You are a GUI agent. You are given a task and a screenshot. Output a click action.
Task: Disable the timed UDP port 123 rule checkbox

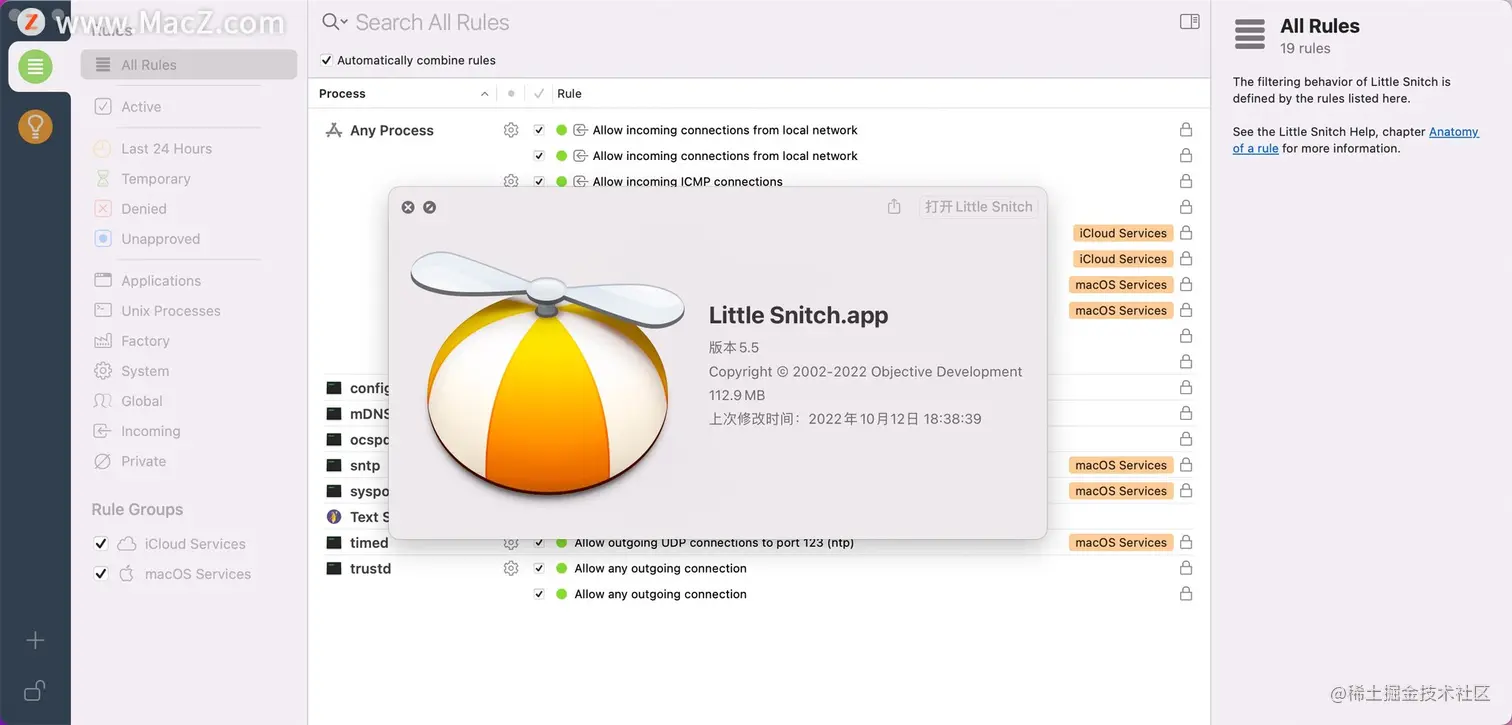(x=539, y=542)
